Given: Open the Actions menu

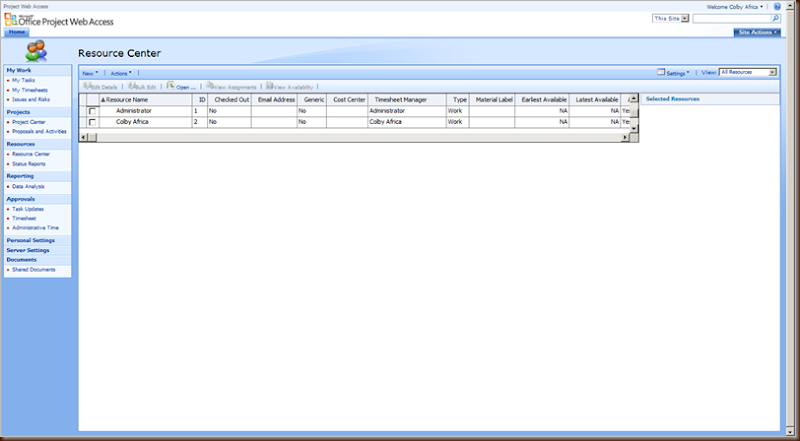Looking at the screenshot, I should pyautogui.click(x=121, y=74).
